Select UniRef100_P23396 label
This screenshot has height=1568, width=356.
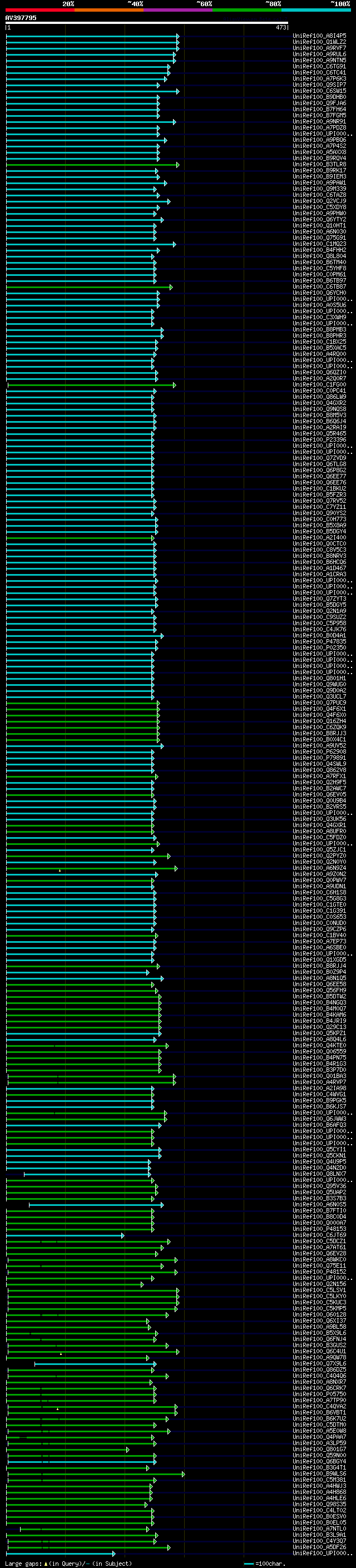coord(319,439)
